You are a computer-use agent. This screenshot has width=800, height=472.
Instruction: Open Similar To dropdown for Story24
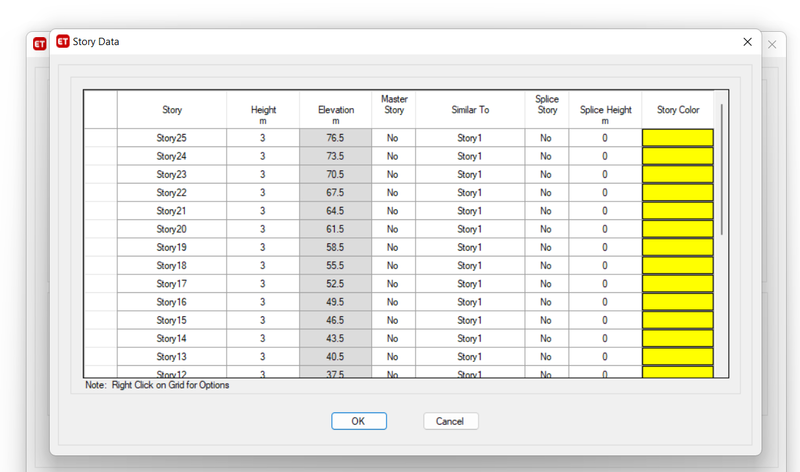point(470,156)
